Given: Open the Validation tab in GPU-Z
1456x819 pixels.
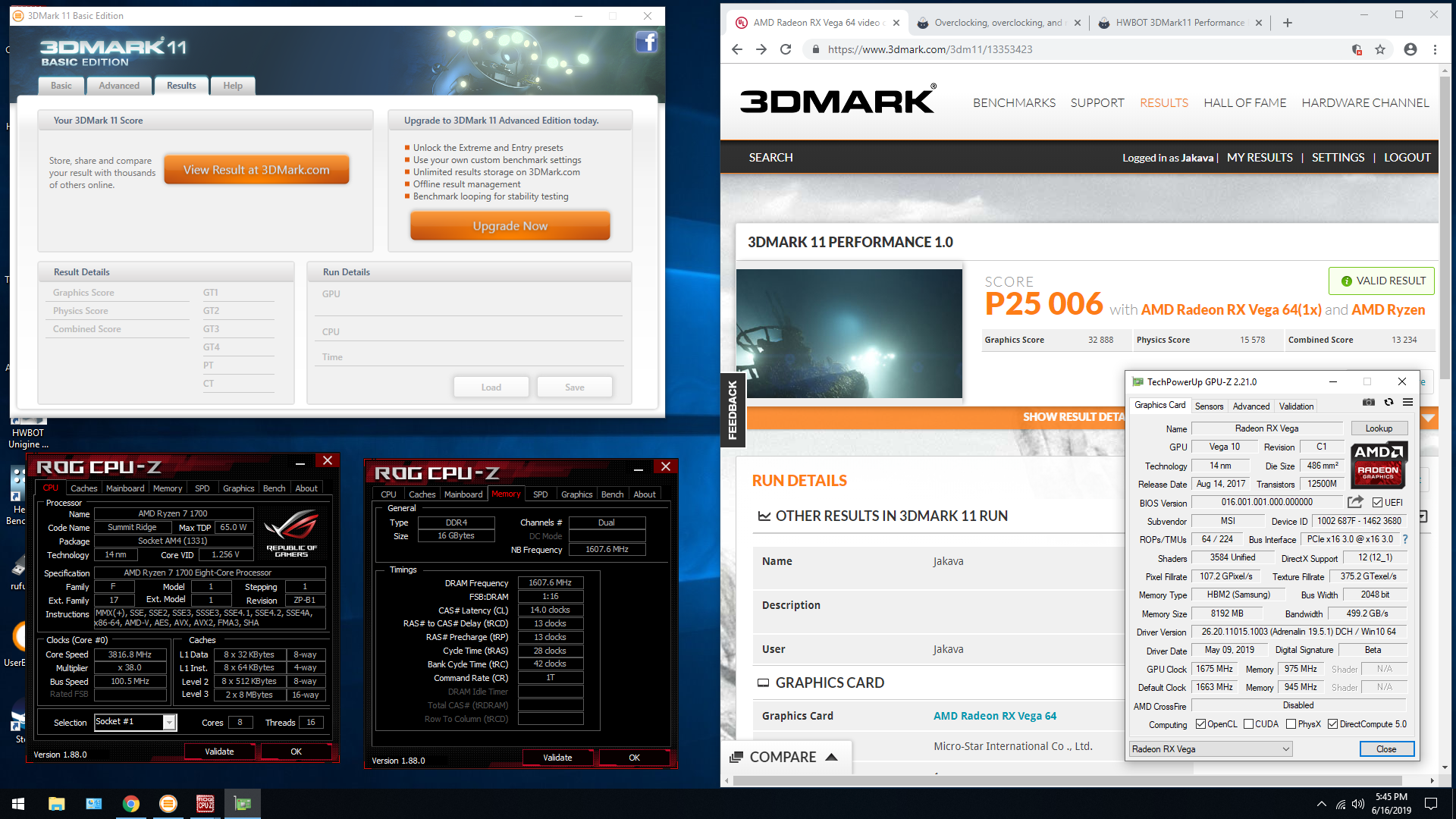Looking at the screenshot, I should 1296,406.
